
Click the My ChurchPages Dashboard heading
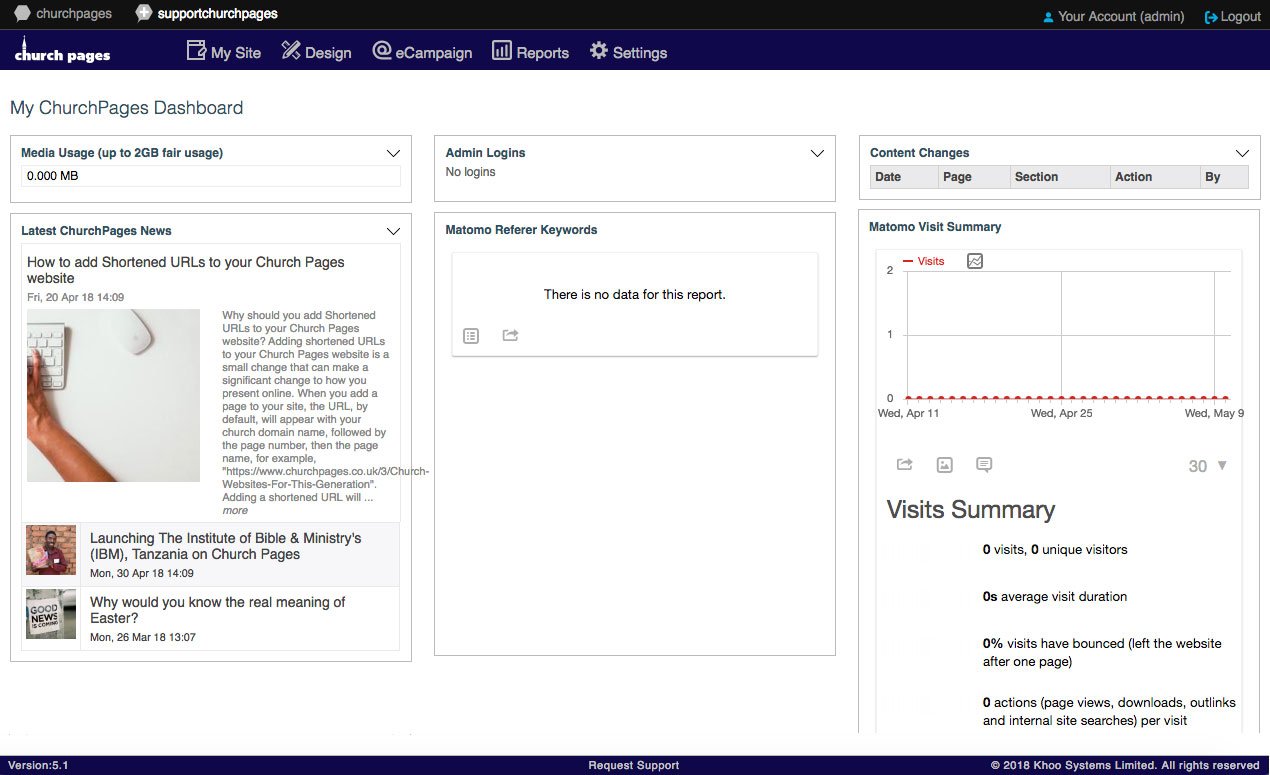pyautogui.click(x=127, y=108)
